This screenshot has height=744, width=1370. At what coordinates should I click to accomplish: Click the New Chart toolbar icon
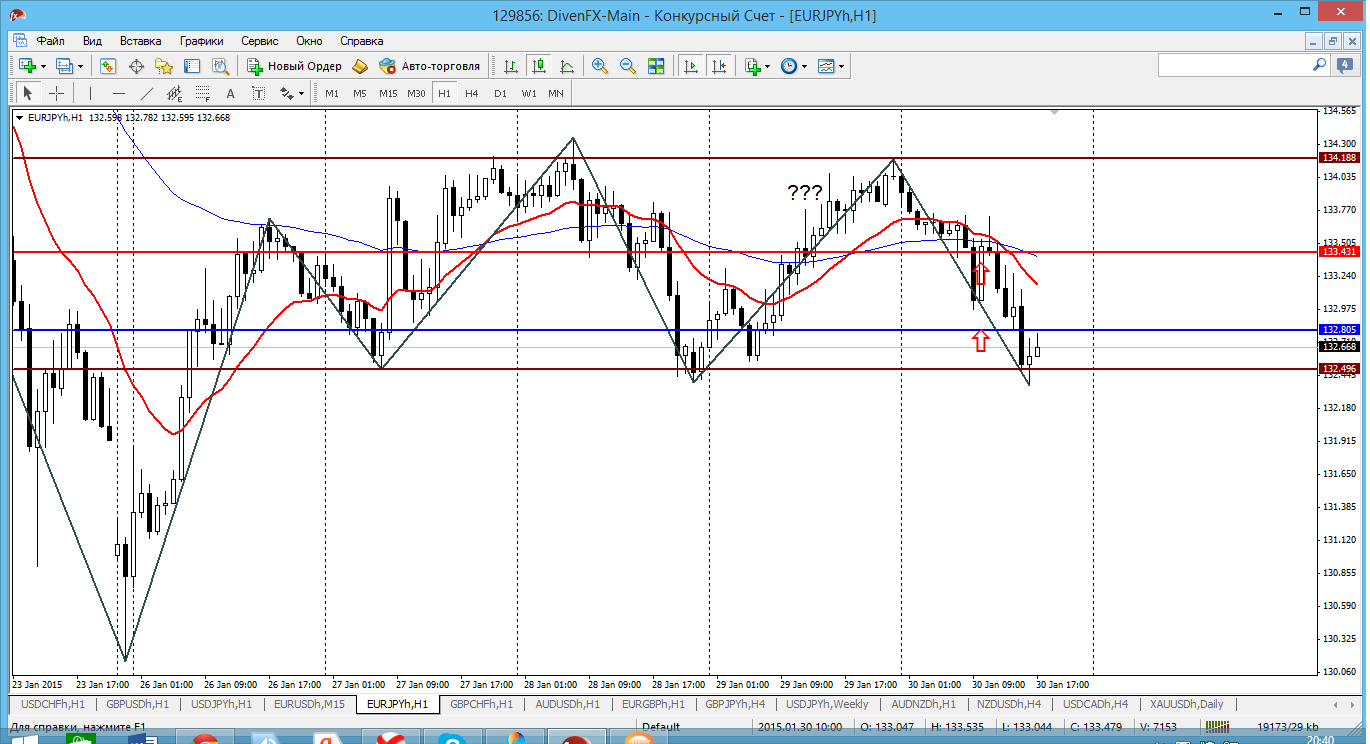(x=26, y=66)
